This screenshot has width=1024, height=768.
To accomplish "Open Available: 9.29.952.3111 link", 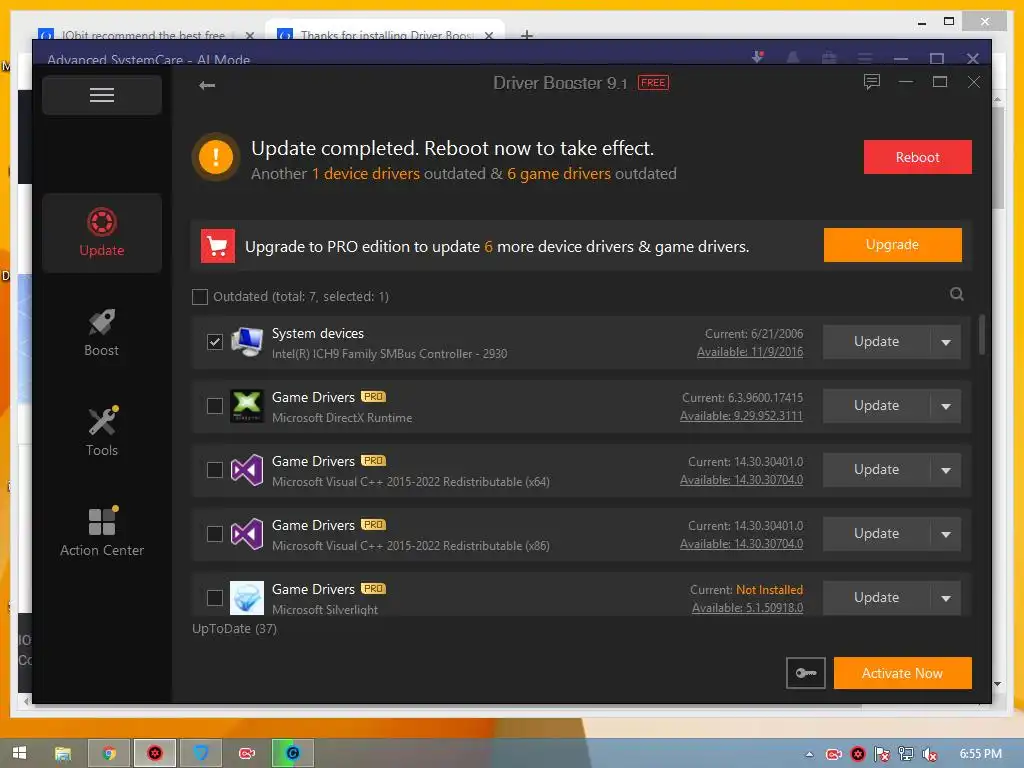I will click(741, 416).
